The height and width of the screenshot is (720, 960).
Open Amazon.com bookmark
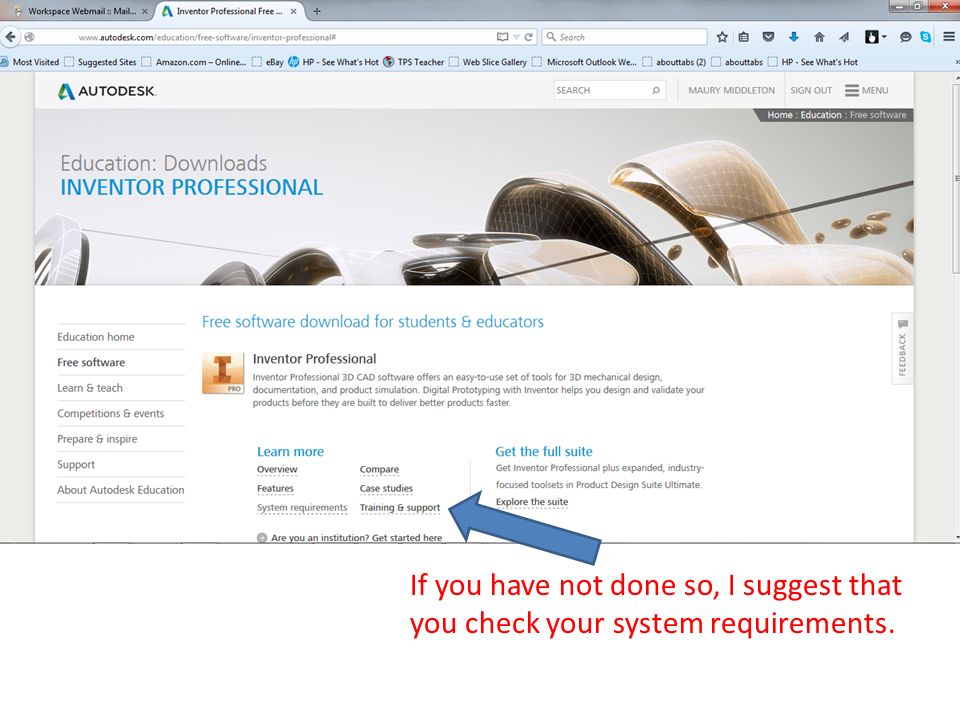194,62
